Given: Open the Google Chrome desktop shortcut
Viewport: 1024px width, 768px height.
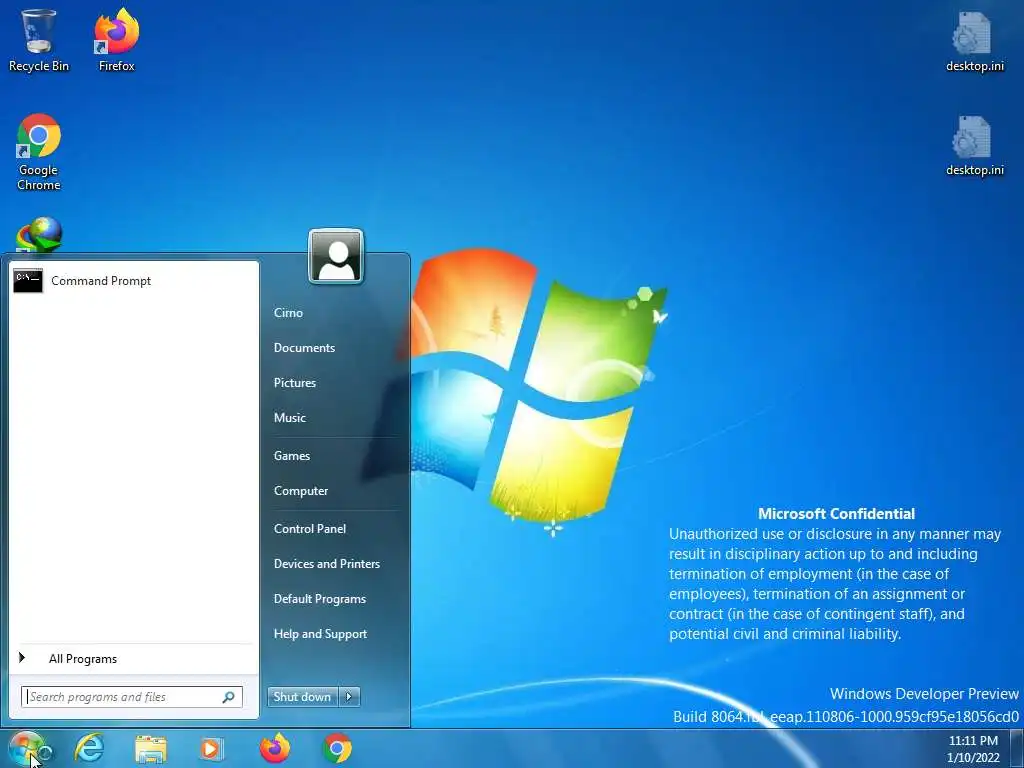Looking at the screenshot, I should click(39, 152).
